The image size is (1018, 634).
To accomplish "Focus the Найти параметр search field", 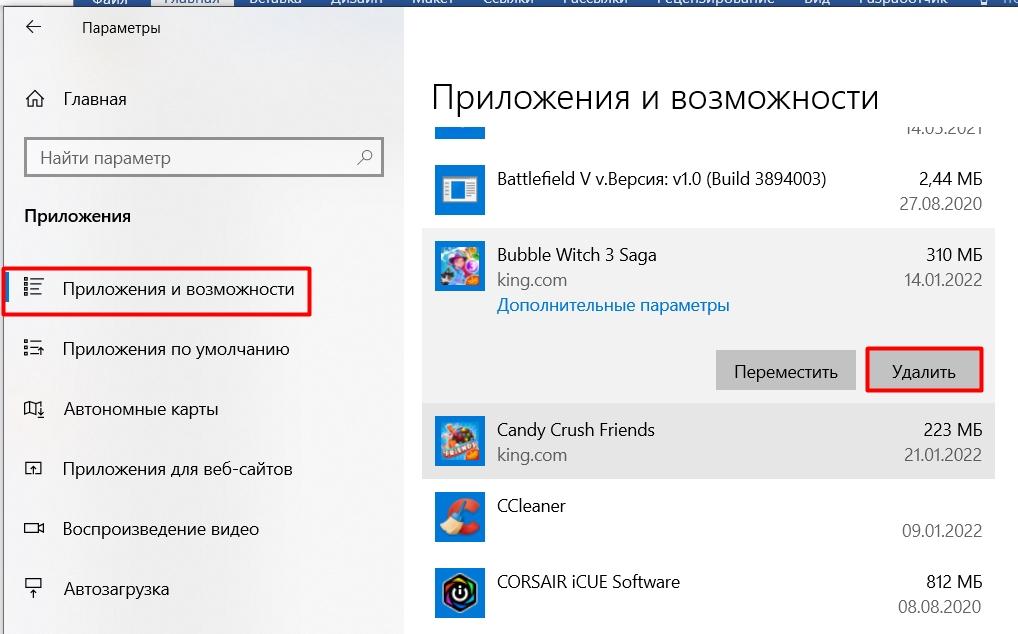I will [204, 157].
